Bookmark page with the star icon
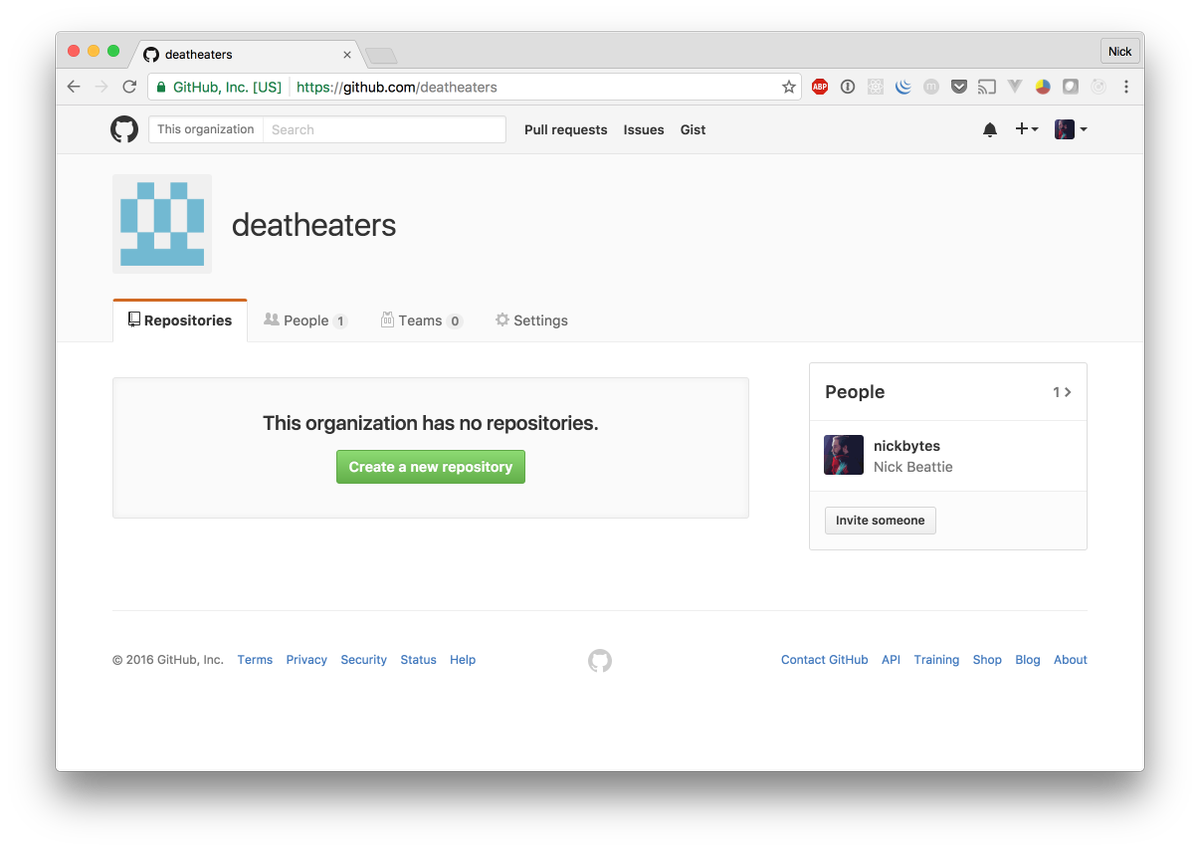Image resolution: width=1200 pixels, height=851 pixels. coord(789,87)
